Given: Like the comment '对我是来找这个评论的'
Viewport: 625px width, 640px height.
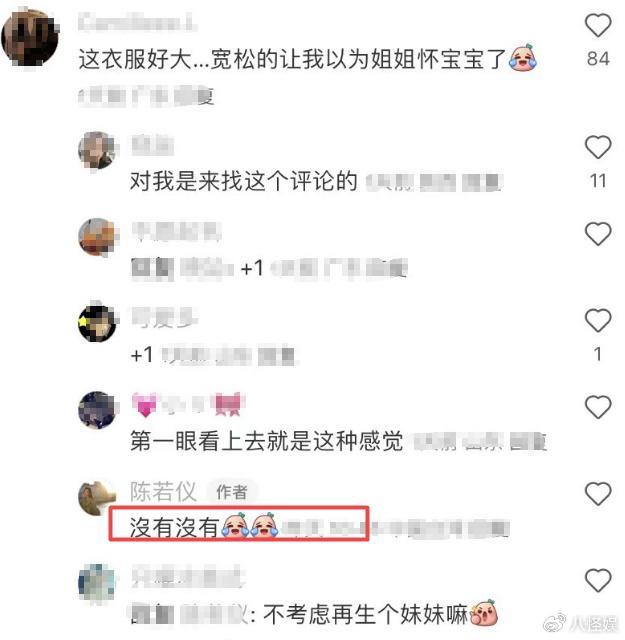Looking at the screenshot, I should pyautogui.click(x=598, y=147).
